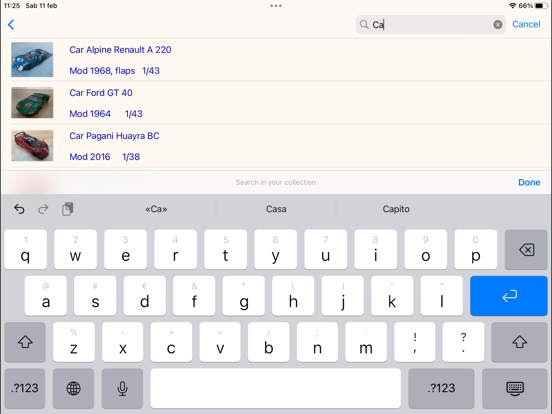Viewport: 552px width, 414px height.
Task: Tap the j key
Action: (343, 296)
